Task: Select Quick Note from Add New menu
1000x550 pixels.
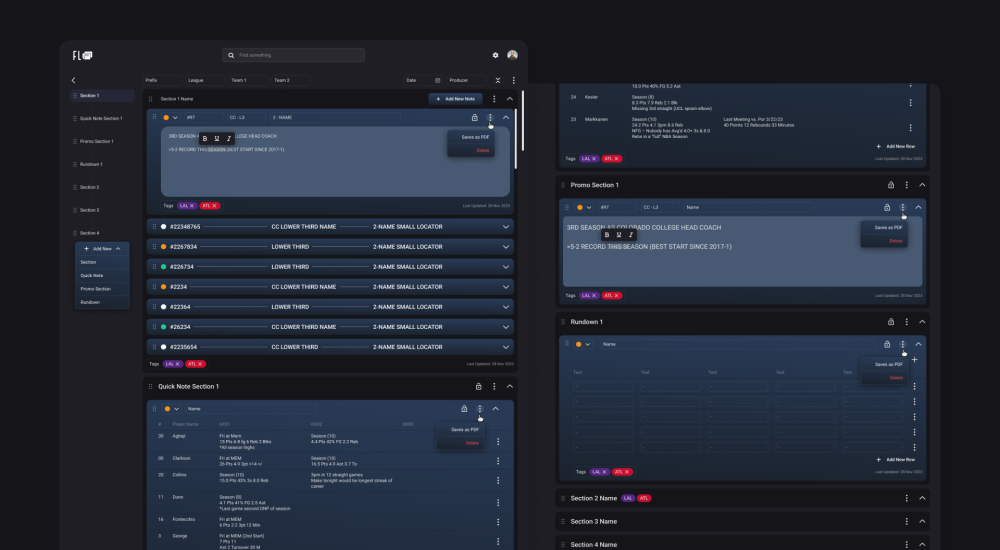Action: click(92, 275)
